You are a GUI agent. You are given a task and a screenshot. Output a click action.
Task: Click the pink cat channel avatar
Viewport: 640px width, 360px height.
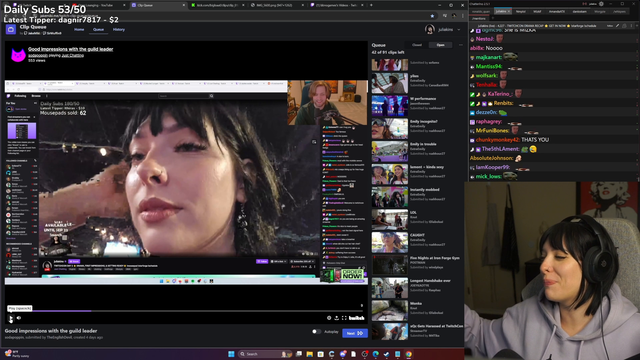click(18, 55)
